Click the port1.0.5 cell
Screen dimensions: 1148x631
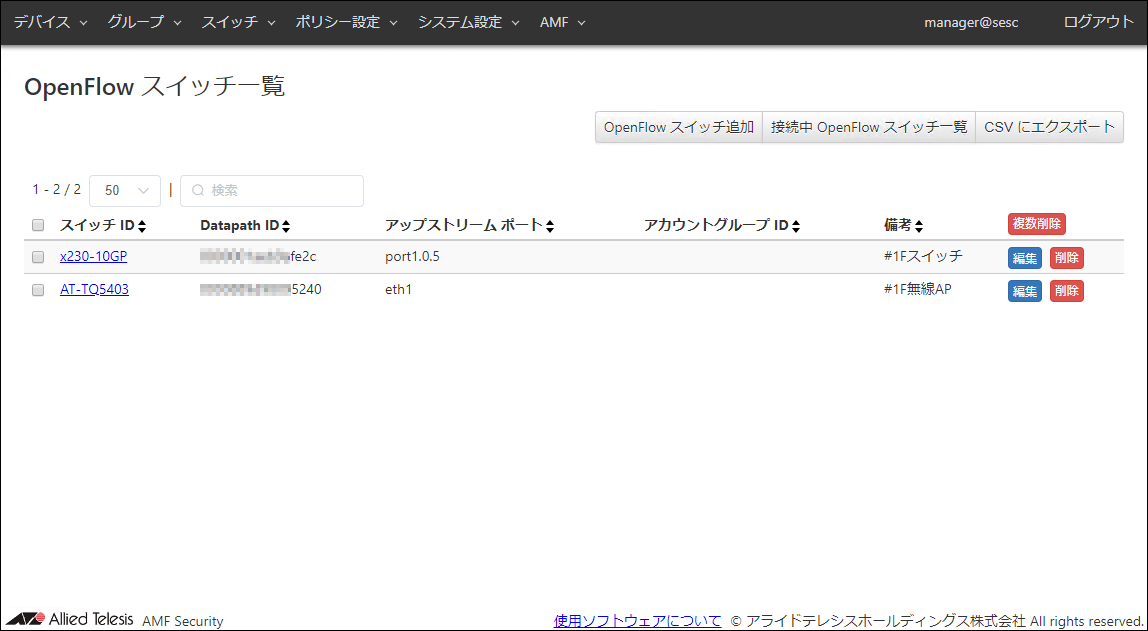(412, 257)
